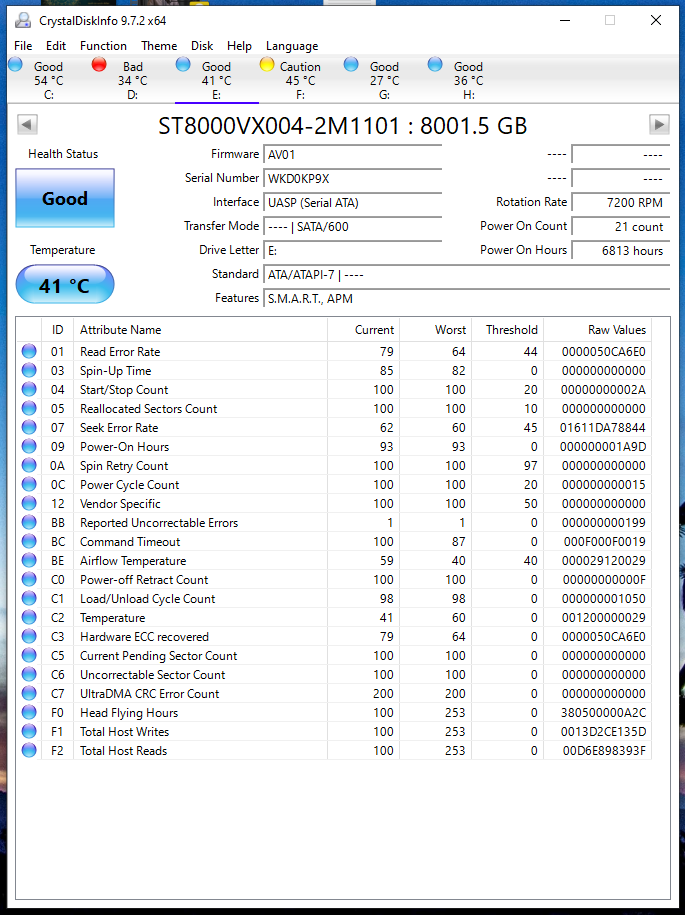The height and width of the screenshot is (915, 685).
Task: Click the ID column header
Action: tap(57, 330)
